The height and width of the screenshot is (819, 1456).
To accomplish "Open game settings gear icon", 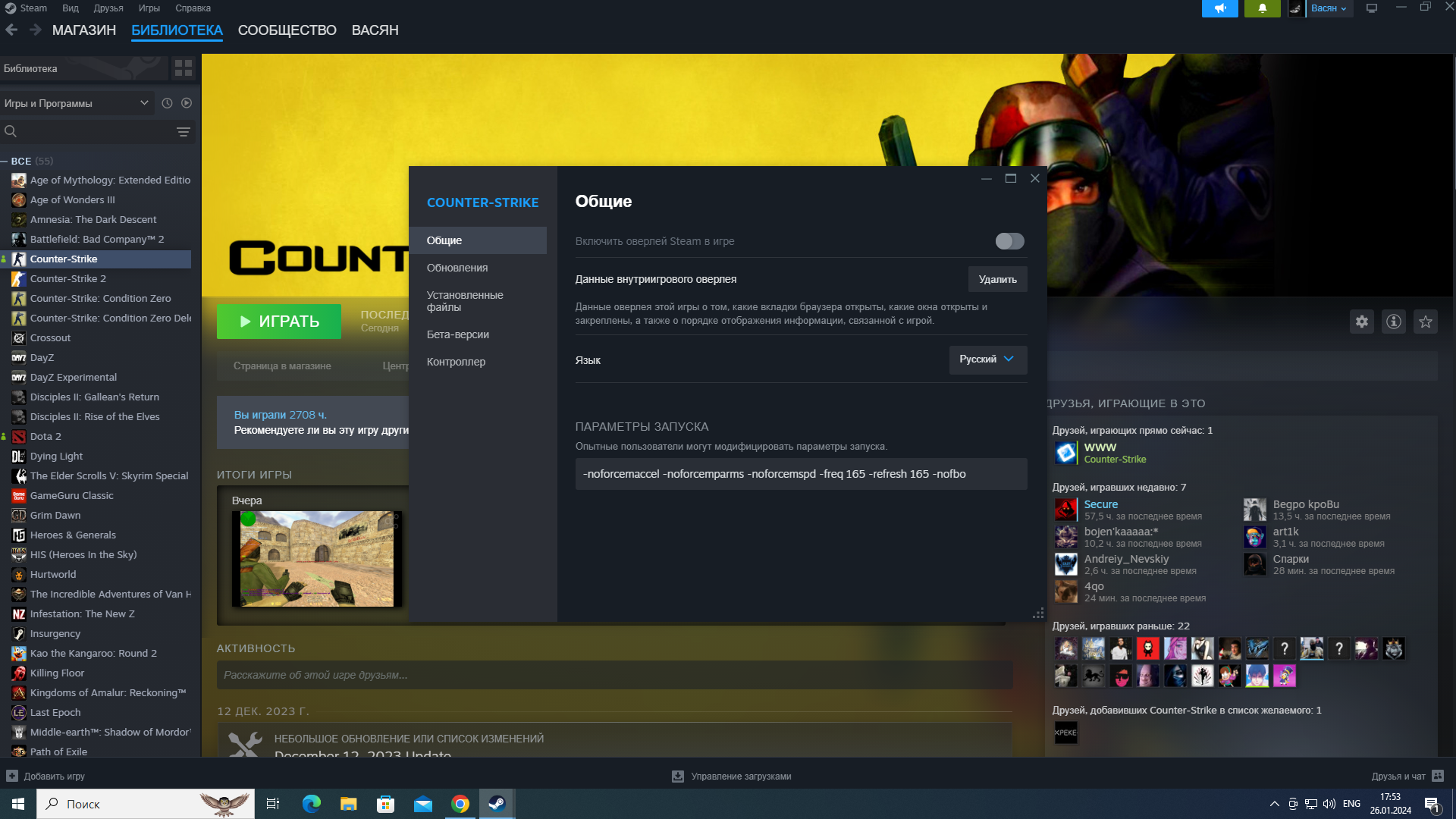I will (x=1362, y=322).
